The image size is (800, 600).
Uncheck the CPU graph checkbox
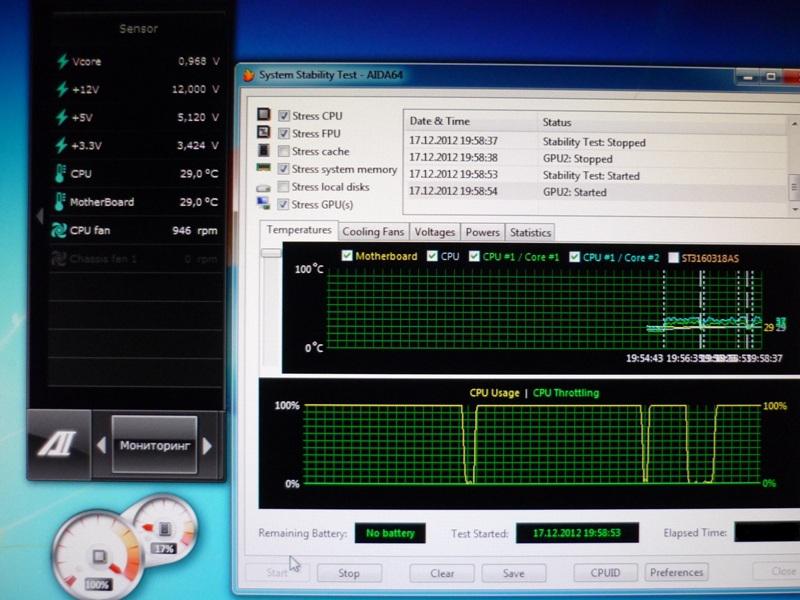pos(432,256)
